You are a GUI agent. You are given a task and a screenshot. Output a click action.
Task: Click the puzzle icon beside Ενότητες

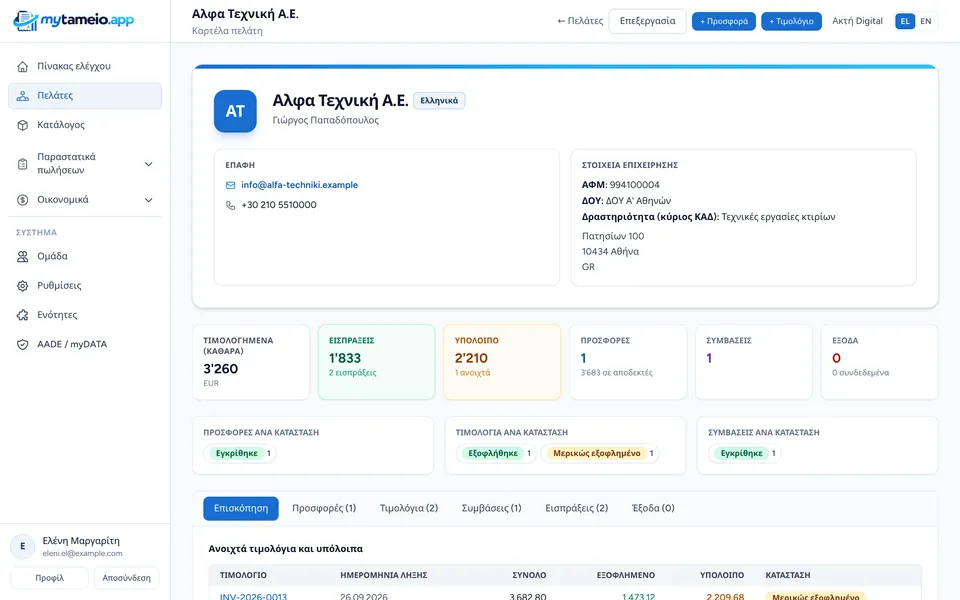click(x=23, y=315)
